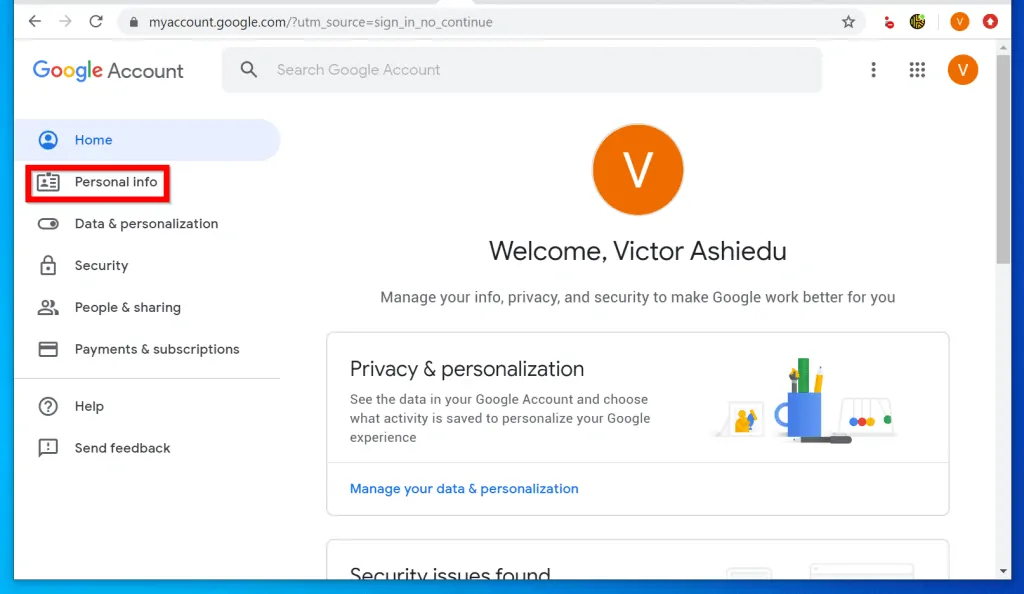Click the page scrollbar thumb
Viewport: 1024px width, 594px height.
click(x=1003, y=159)
